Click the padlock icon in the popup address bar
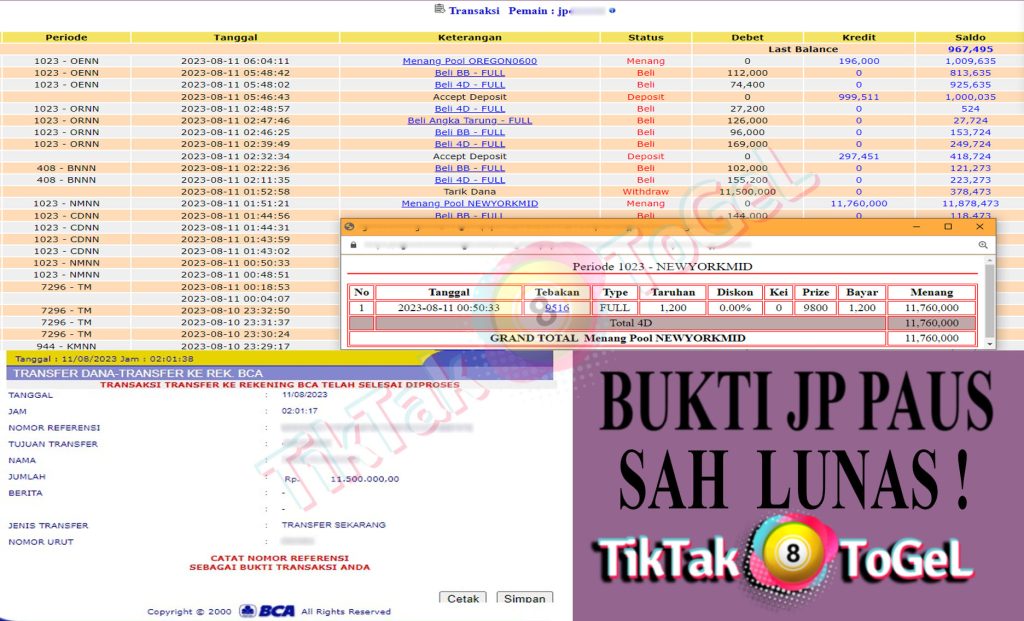The height and width of the screenshot is (621, 1024). [353, 245]
